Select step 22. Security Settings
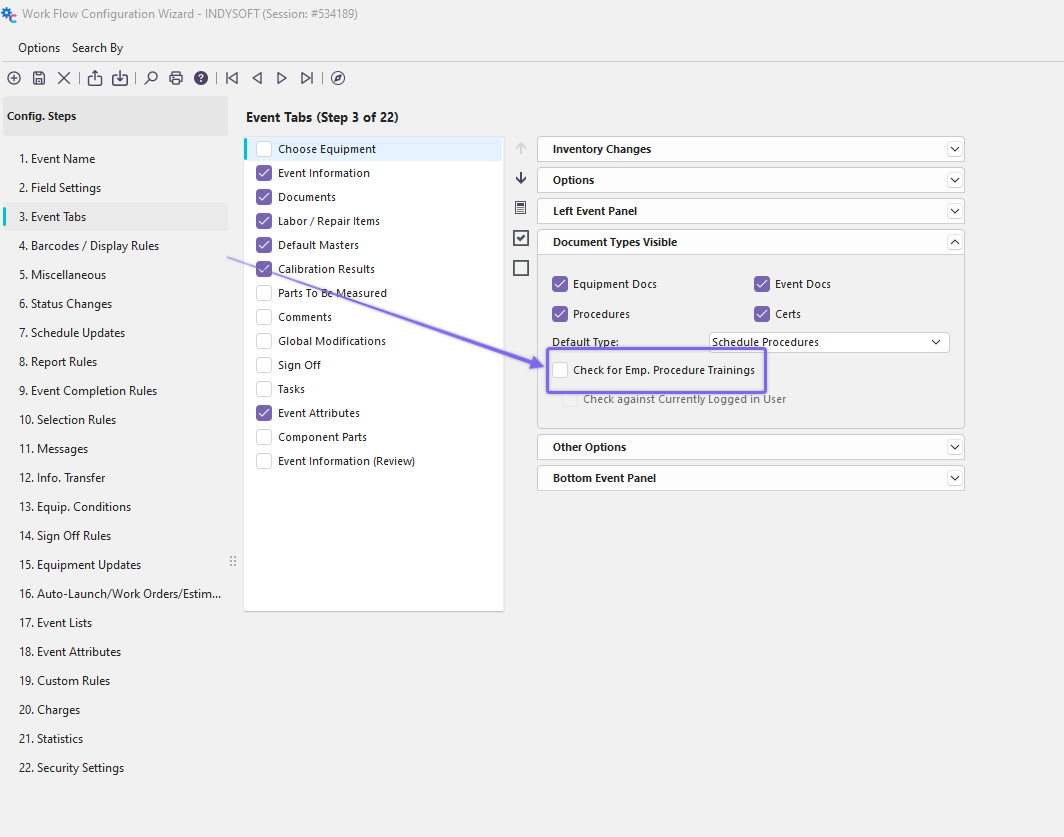This screenshot has height=837, width=1064. coord(71,768)
